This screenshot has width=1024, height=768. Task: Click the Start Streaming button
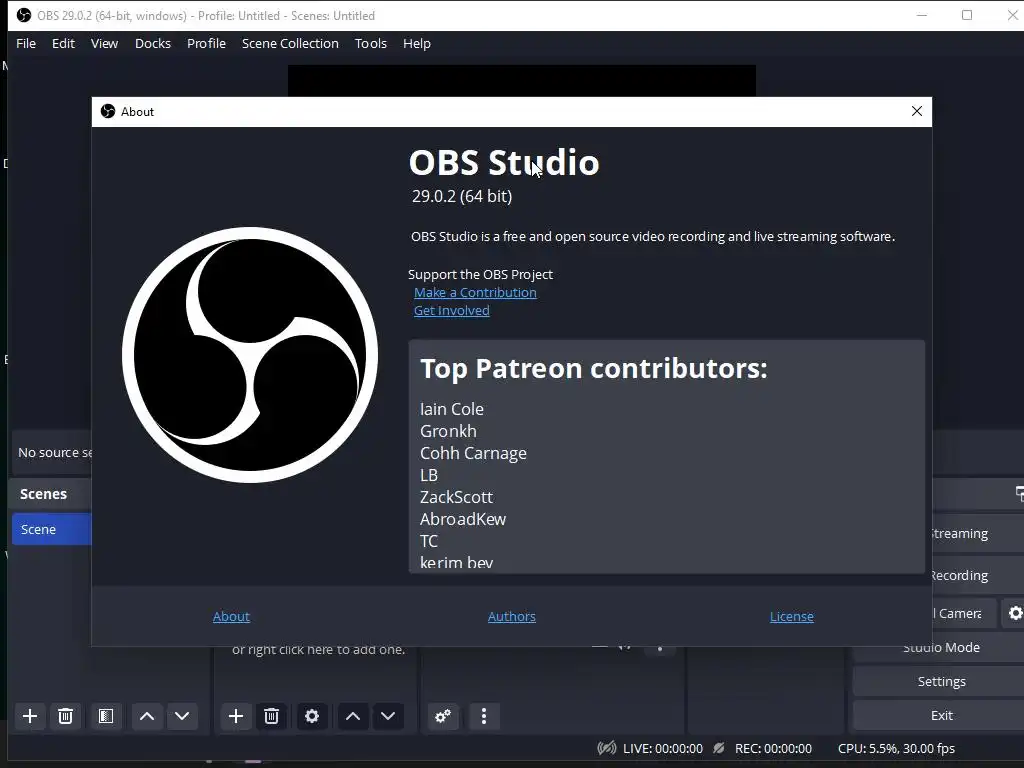point(978,534)
